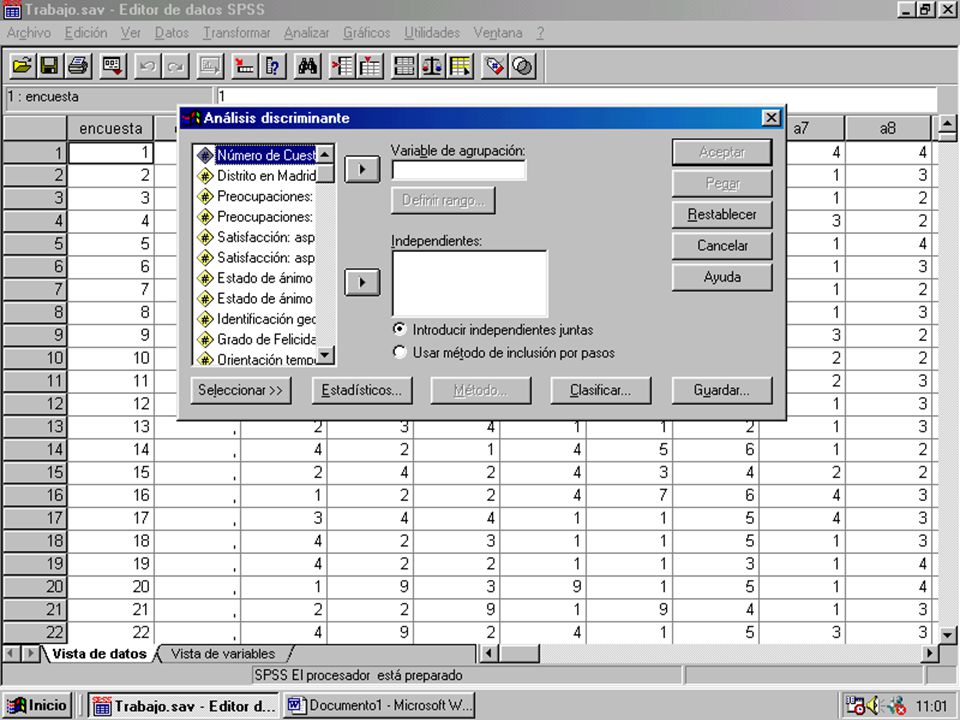Click the Find binoculars toolbar icon
The width and height of the screenshot is (960, 720).
307,66
